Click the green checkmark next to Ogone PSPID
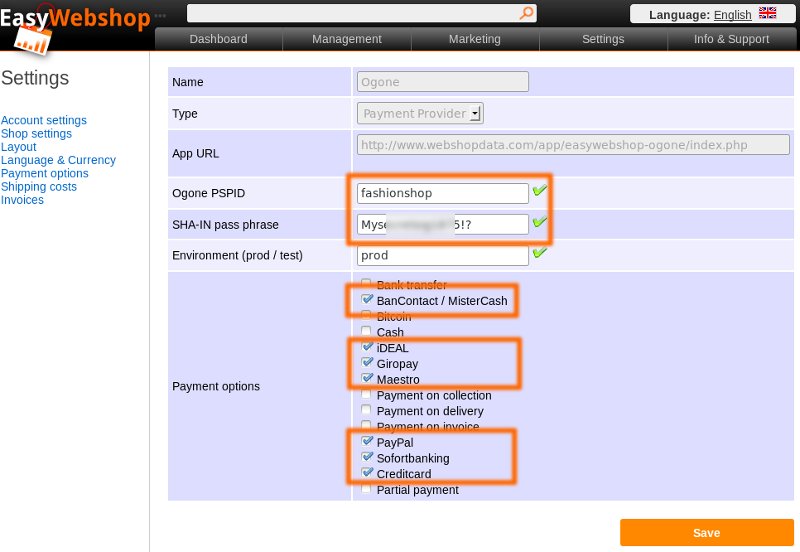The height and width of the screenshot is (552, 800). tap(540, 191)
